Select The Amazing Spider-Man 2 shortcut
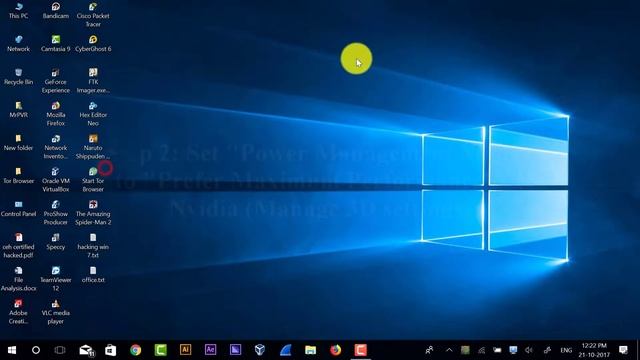640x360 pixels. tap(93, 213)
